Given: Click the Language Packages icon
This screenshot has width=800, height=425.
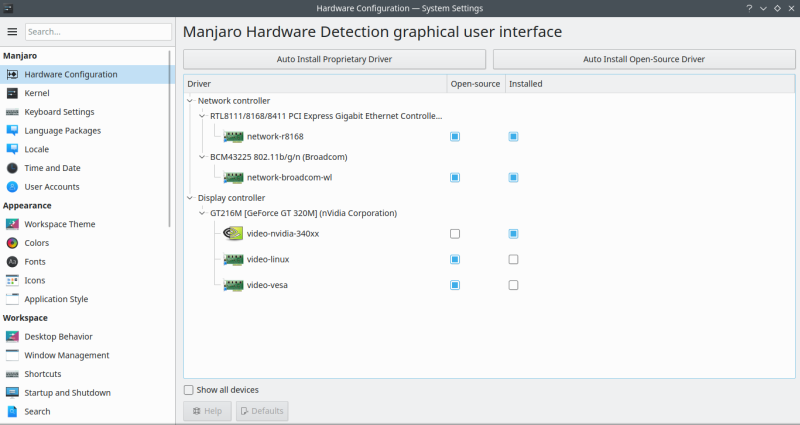Looking at the screenshot, I should click(x=12, y=131).
